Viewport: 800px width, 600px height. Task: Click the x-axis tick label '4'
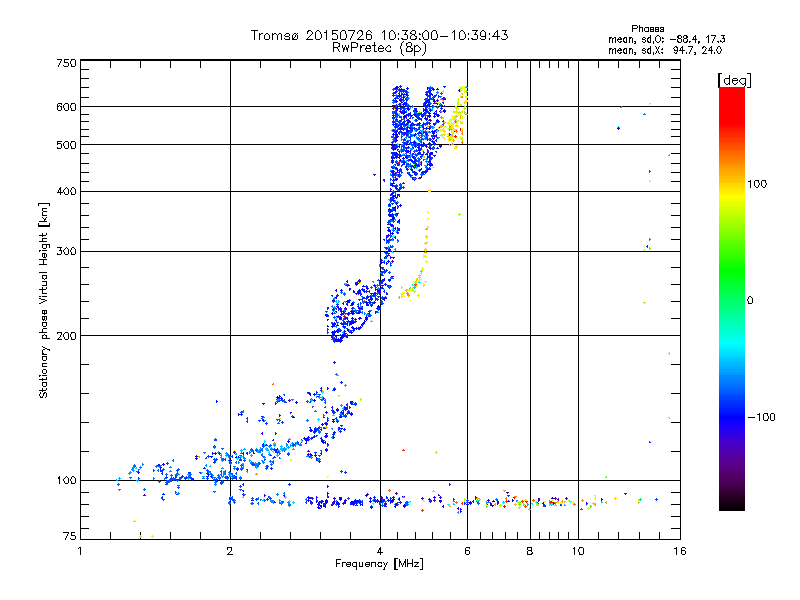(x=380, y=551)
